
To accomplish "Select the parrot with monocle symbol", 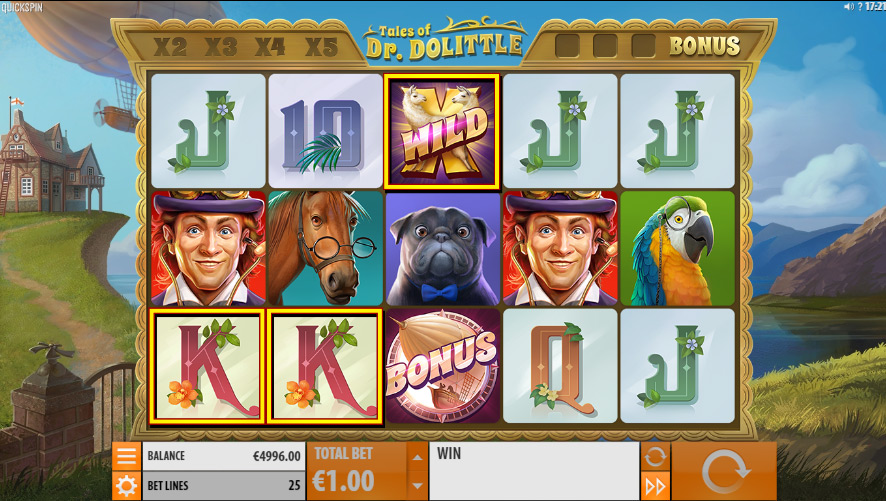I will [x=677, y=249].
